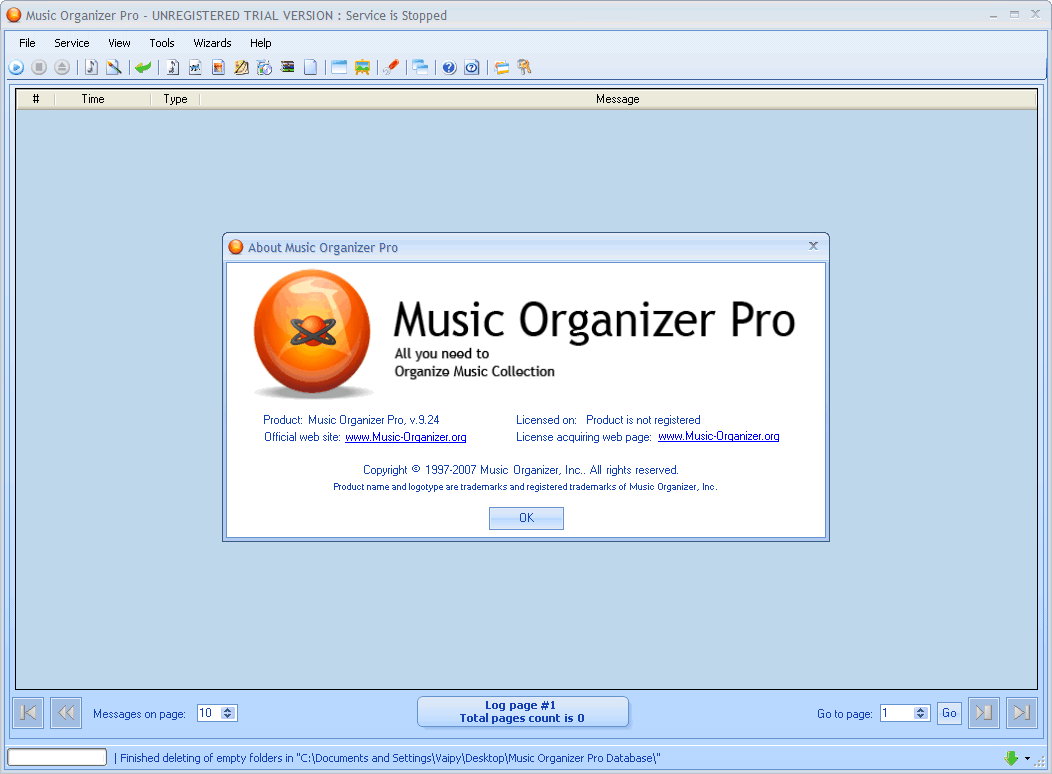Viewport: 1052px width, 774px height.
Task: Click the Go to page number field
Action: [898, 713]
